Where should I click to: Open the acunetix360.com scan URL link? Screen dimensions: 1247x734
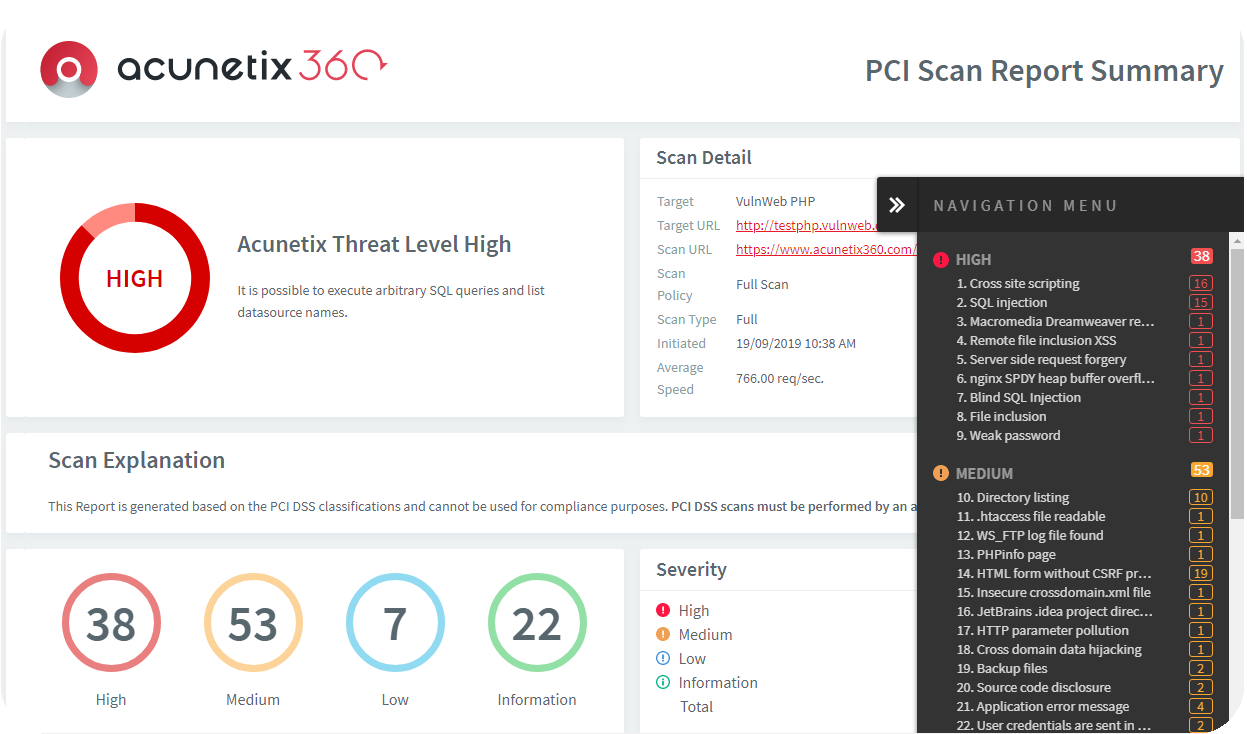826,249
